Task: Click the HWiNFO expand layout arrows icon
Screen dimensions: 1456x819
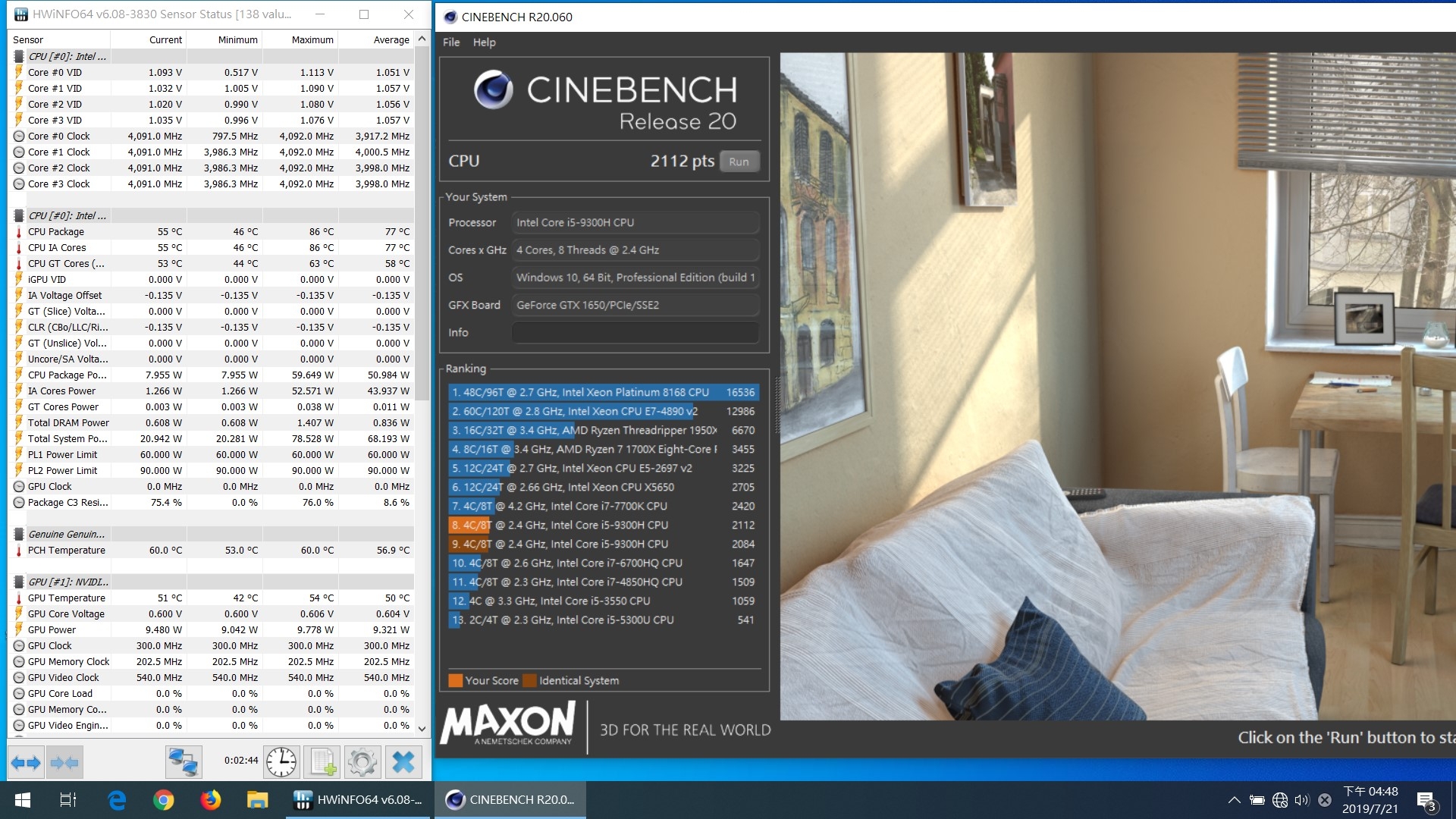Action: [x=27, y=762]
